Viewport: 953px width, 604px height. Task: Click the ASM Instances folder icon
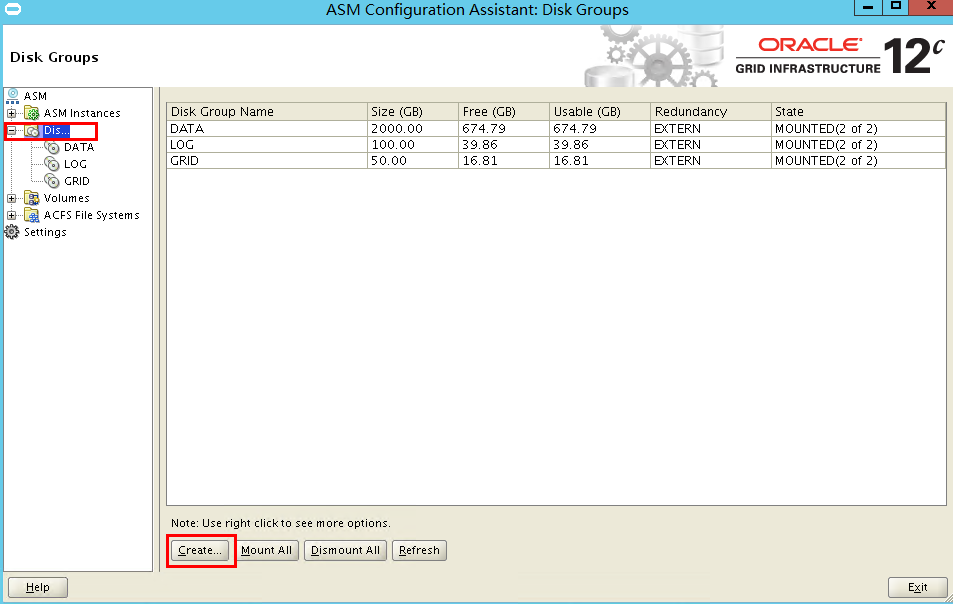(32, 113)
